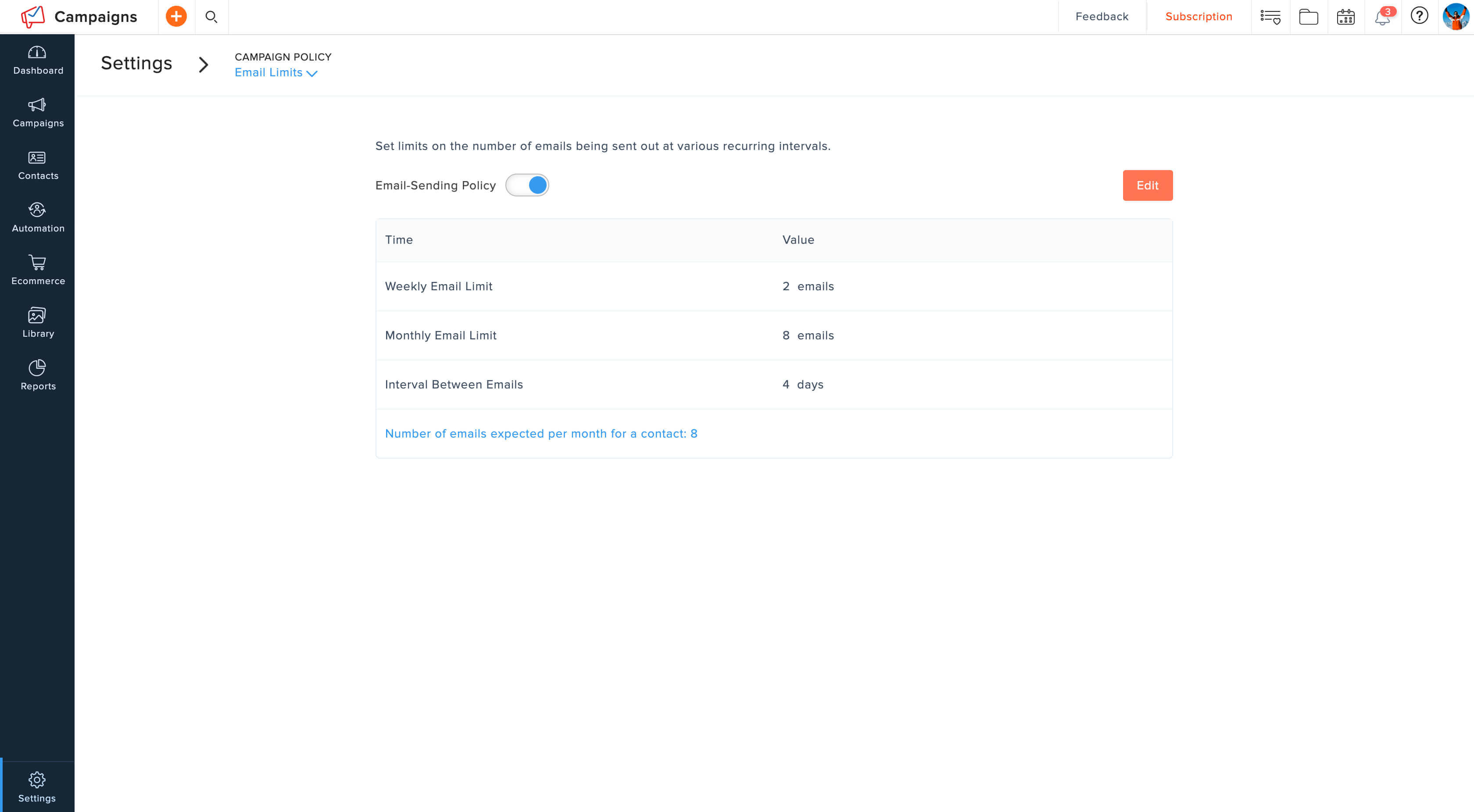This screenshot has height=812, width=1474.
Task: Open Reports in the sidebar
Action: coord(38,376)
